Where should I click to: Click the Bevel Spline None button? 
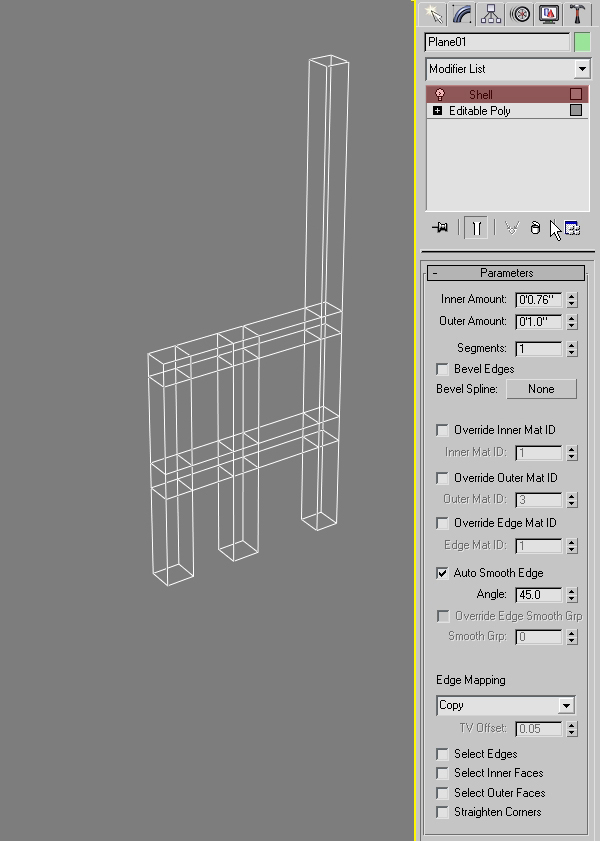tap(541, 389)
